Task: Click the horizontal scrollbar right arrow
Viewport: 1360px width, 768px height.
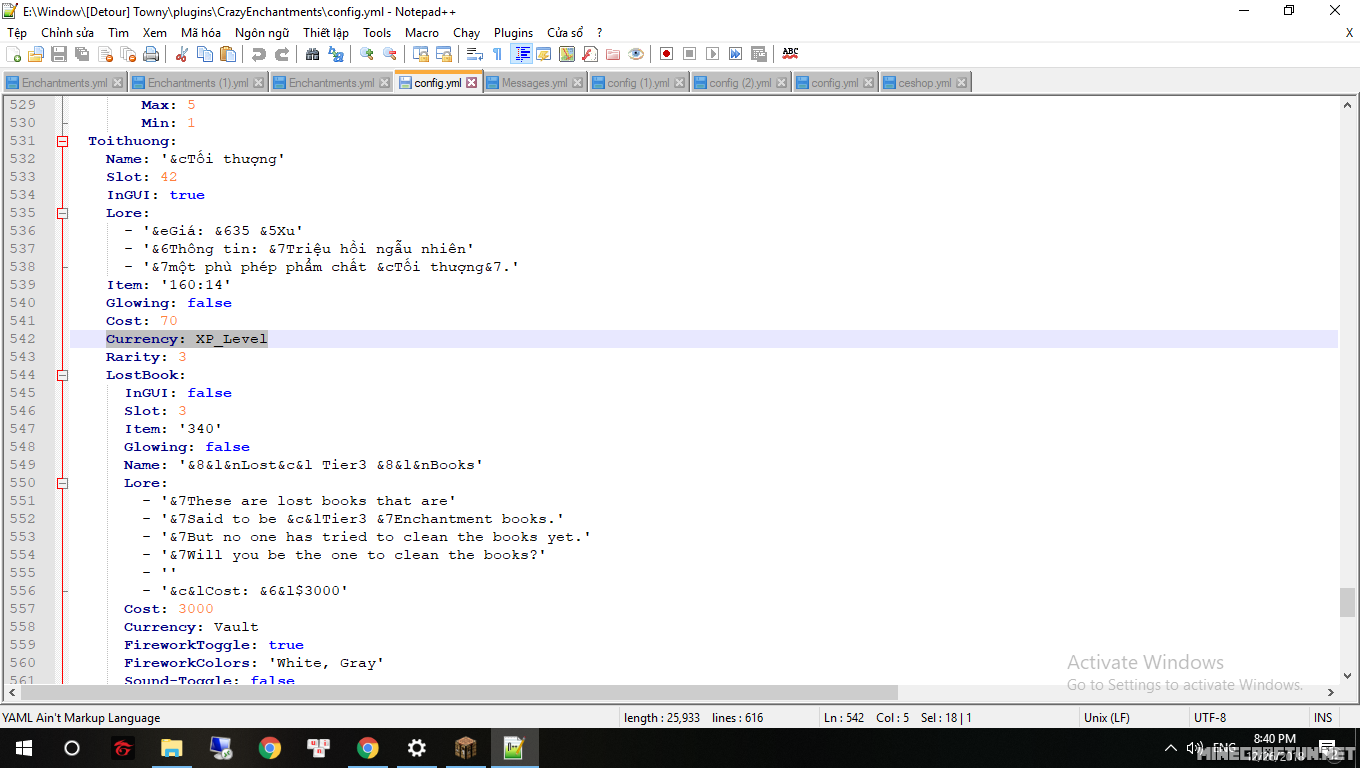Action: point(1331,692)
